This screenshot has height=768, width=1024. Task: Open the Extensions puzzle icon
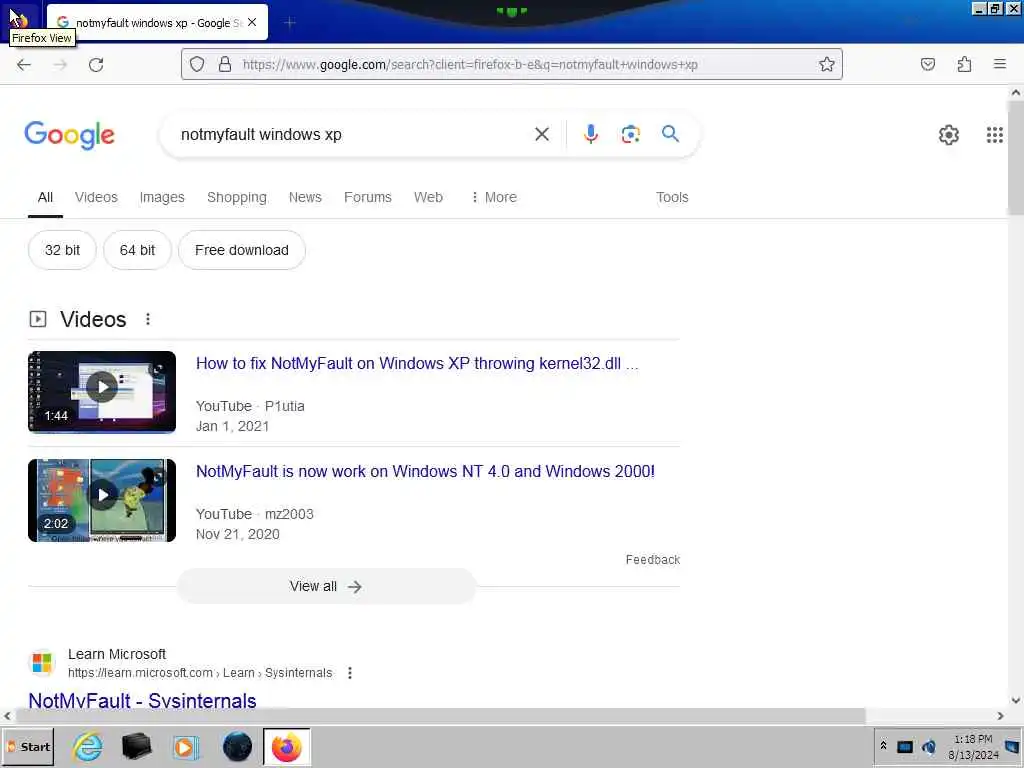coord(964,64)
